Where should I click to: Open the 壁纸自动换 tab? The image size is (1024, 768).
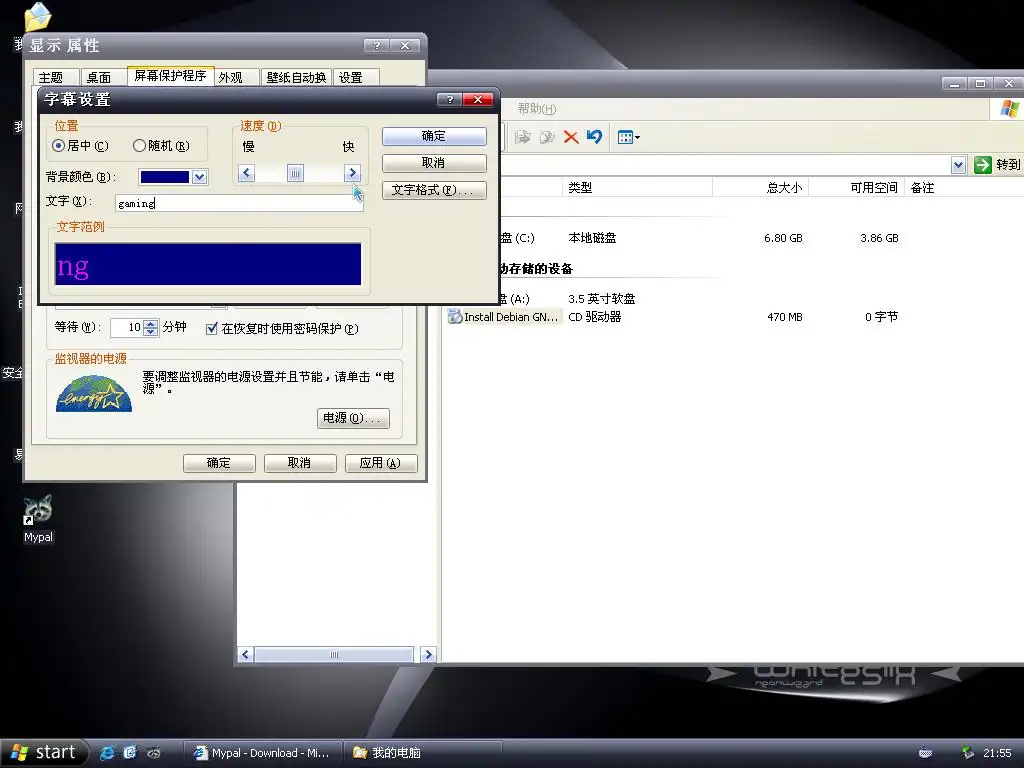296,78
